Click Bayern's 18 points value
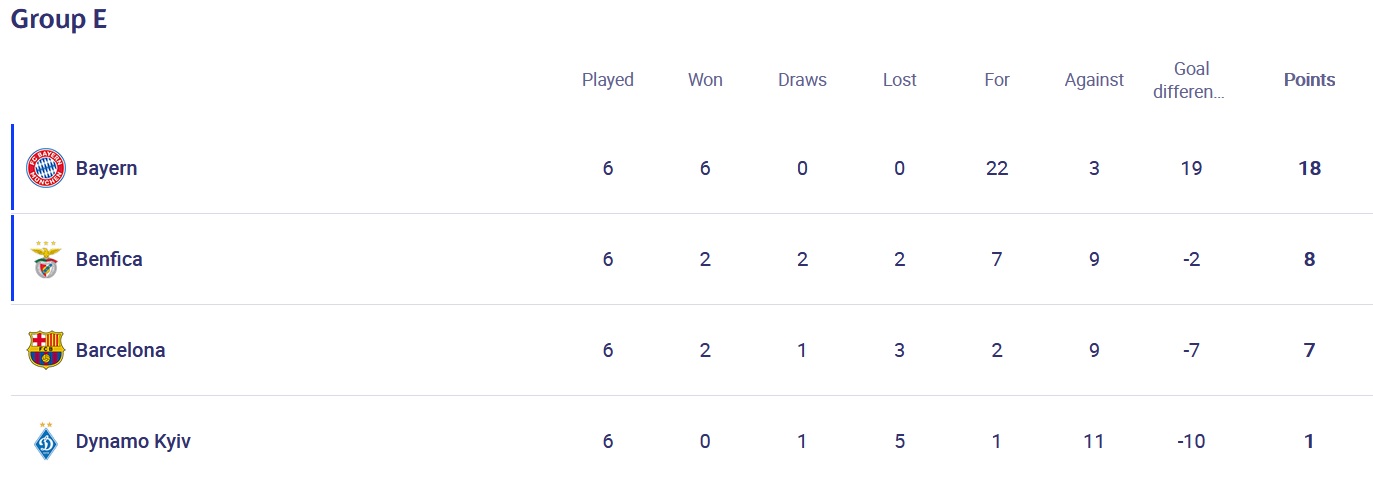 coord(1309,168)
